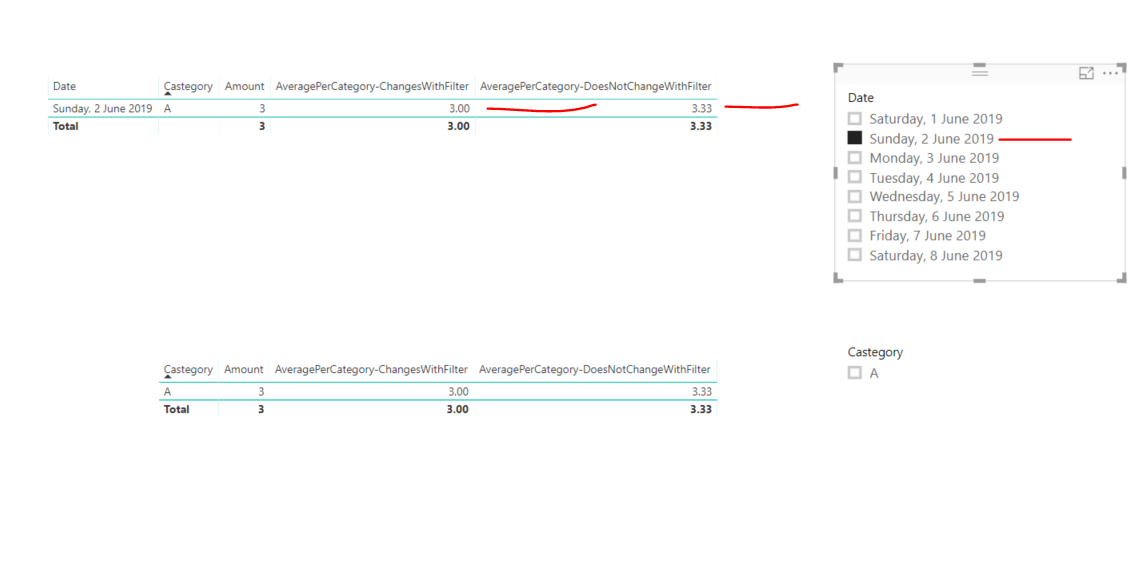
Task: Grab the Date slicer drag handle
Action: coord(980,72)
